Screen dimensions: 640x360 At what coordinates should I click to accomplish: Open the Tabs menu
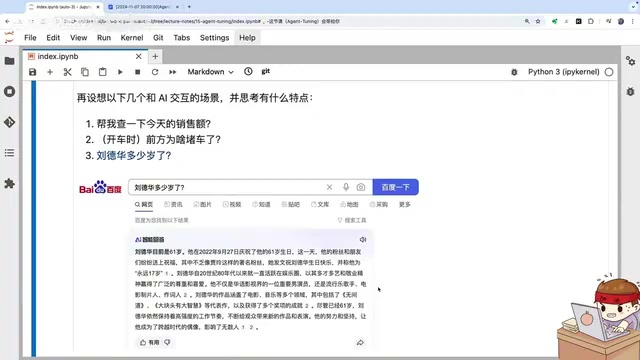[x=182, y=38]
